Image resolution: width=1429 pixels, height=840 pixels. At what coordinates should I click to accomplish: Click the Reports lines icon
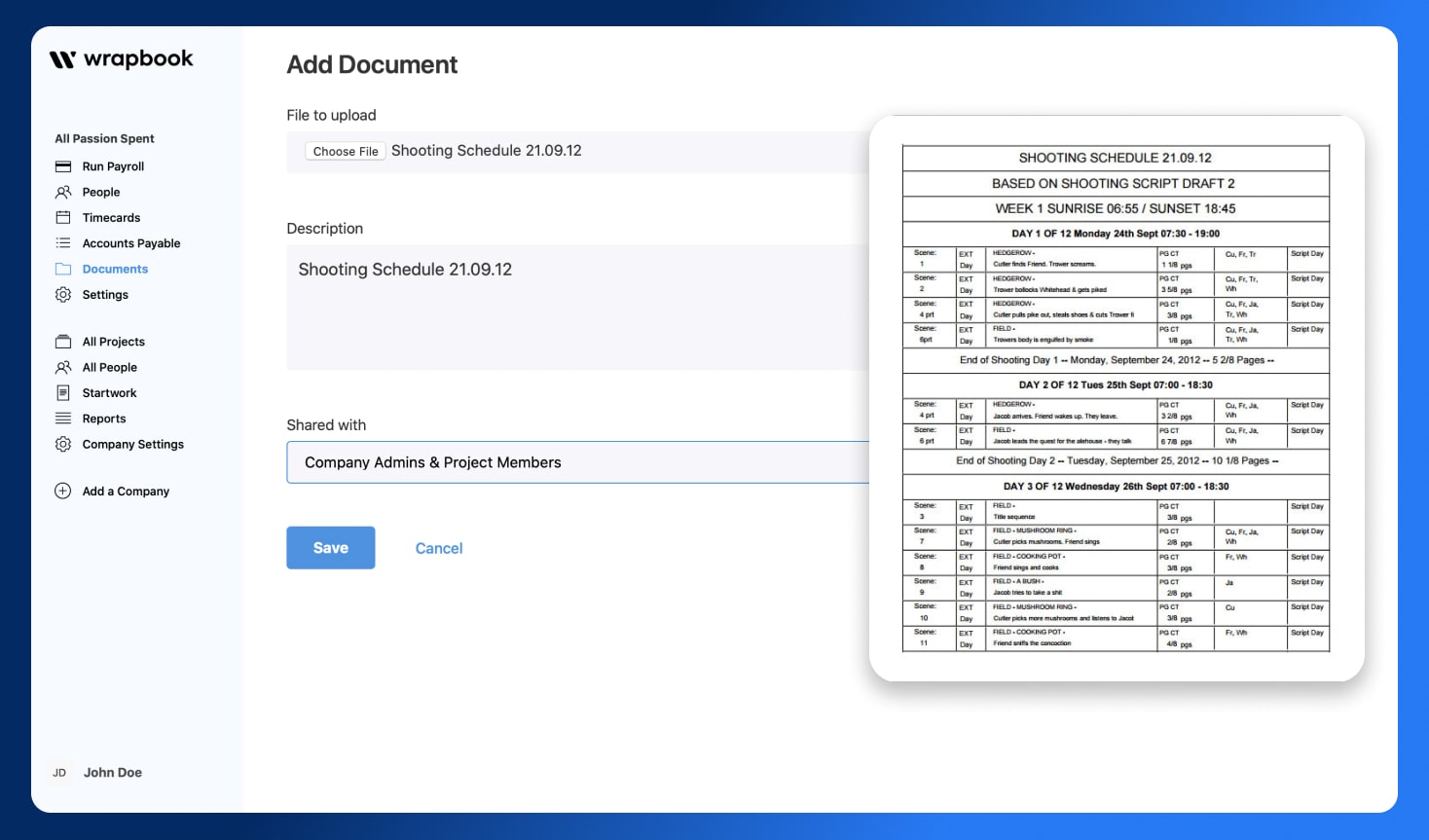62,419
